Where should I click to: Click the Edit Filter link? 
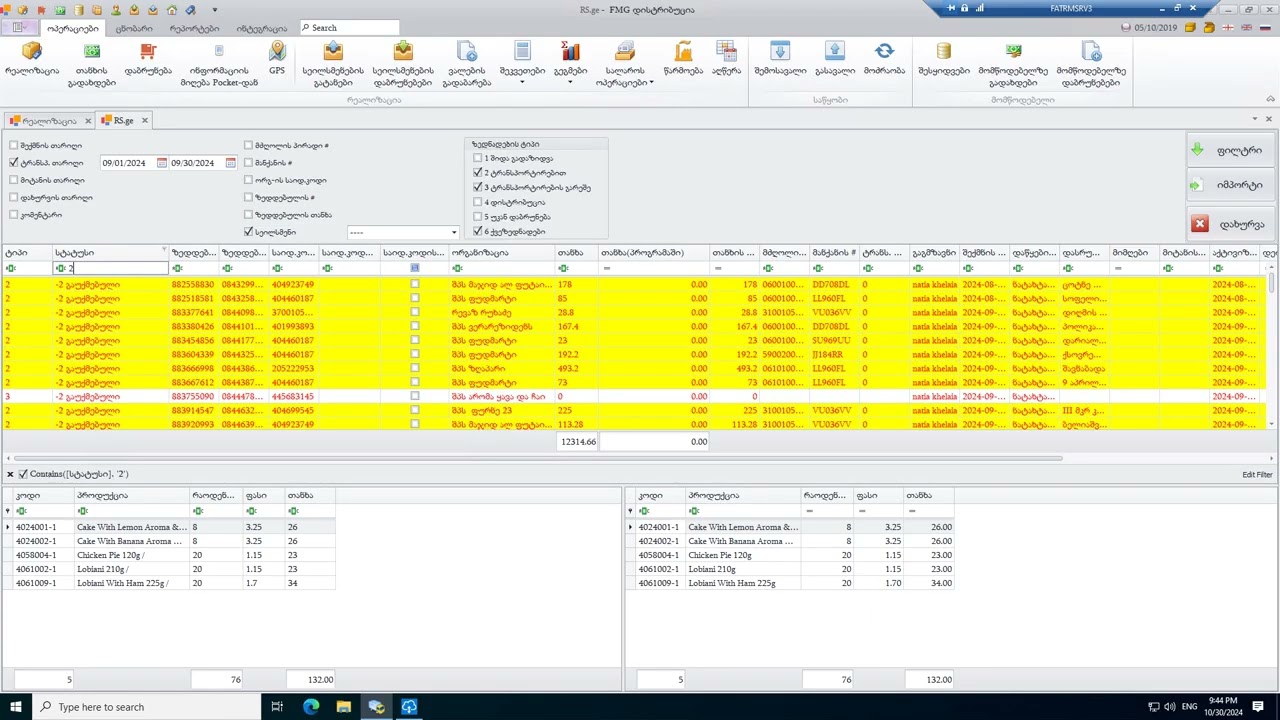point(1257,475)
